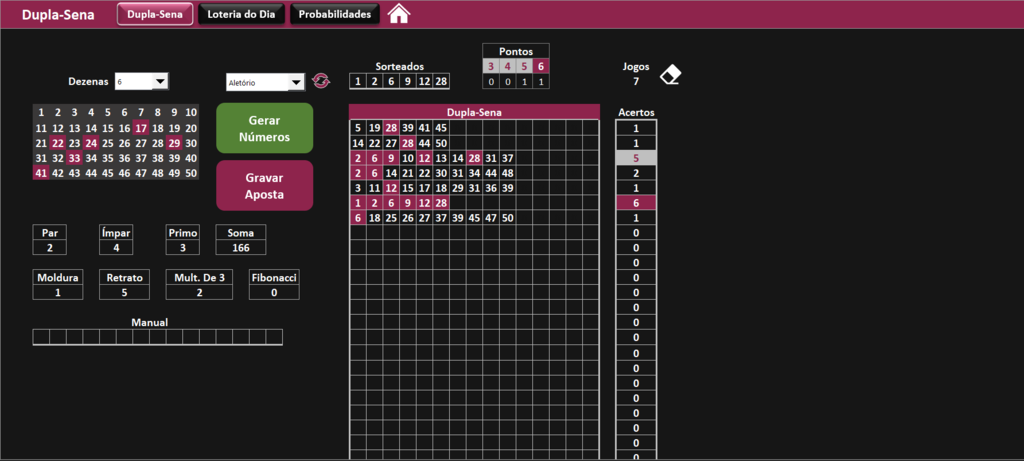Click the Mult. De 3 value

point(199,293)
